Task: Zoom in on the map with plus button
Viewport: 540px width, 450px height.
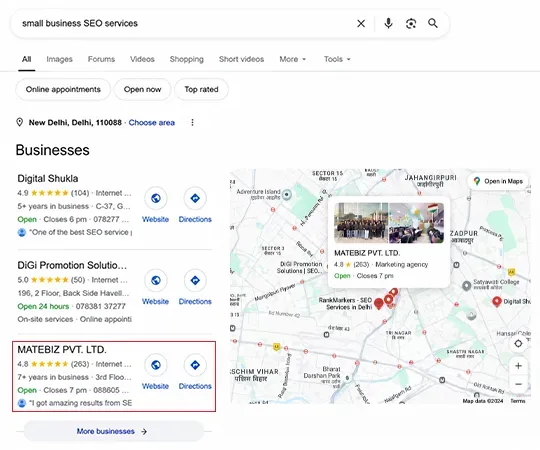Action: point(518,366)
